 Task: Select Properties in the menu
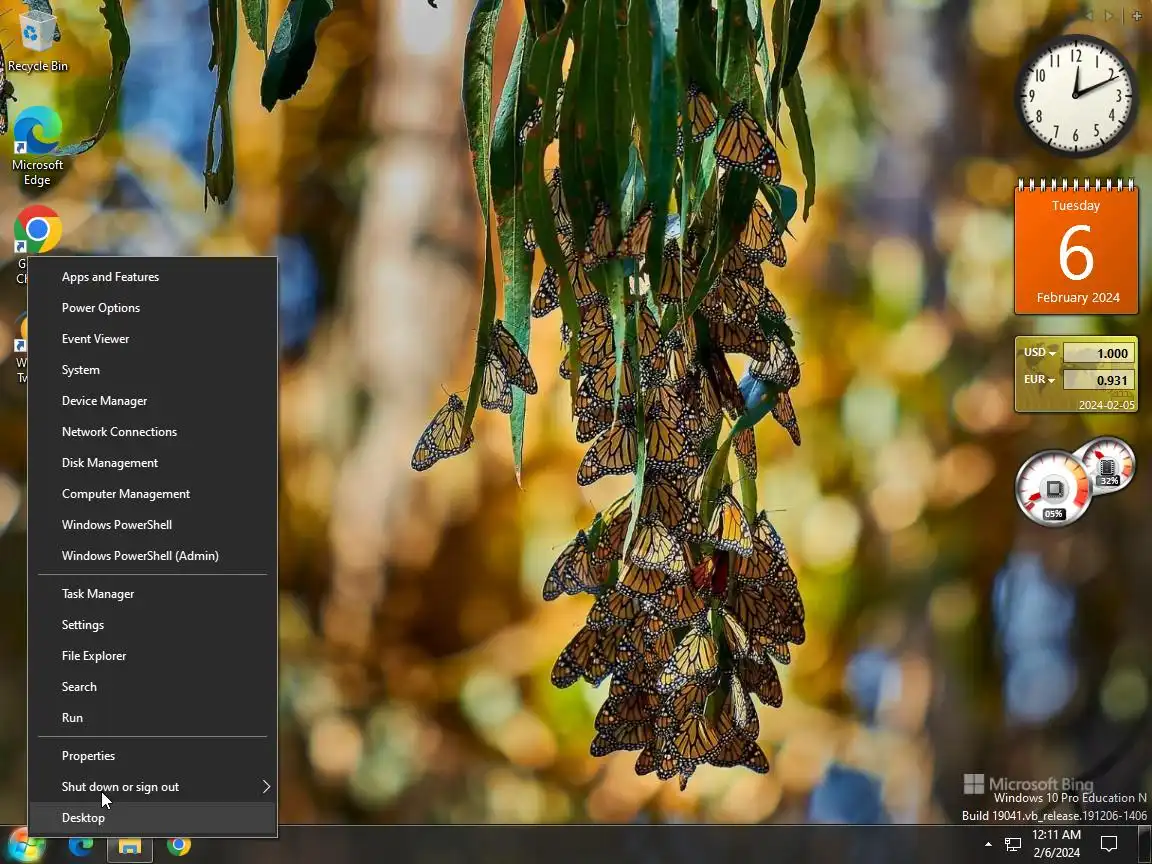[153, 756]
